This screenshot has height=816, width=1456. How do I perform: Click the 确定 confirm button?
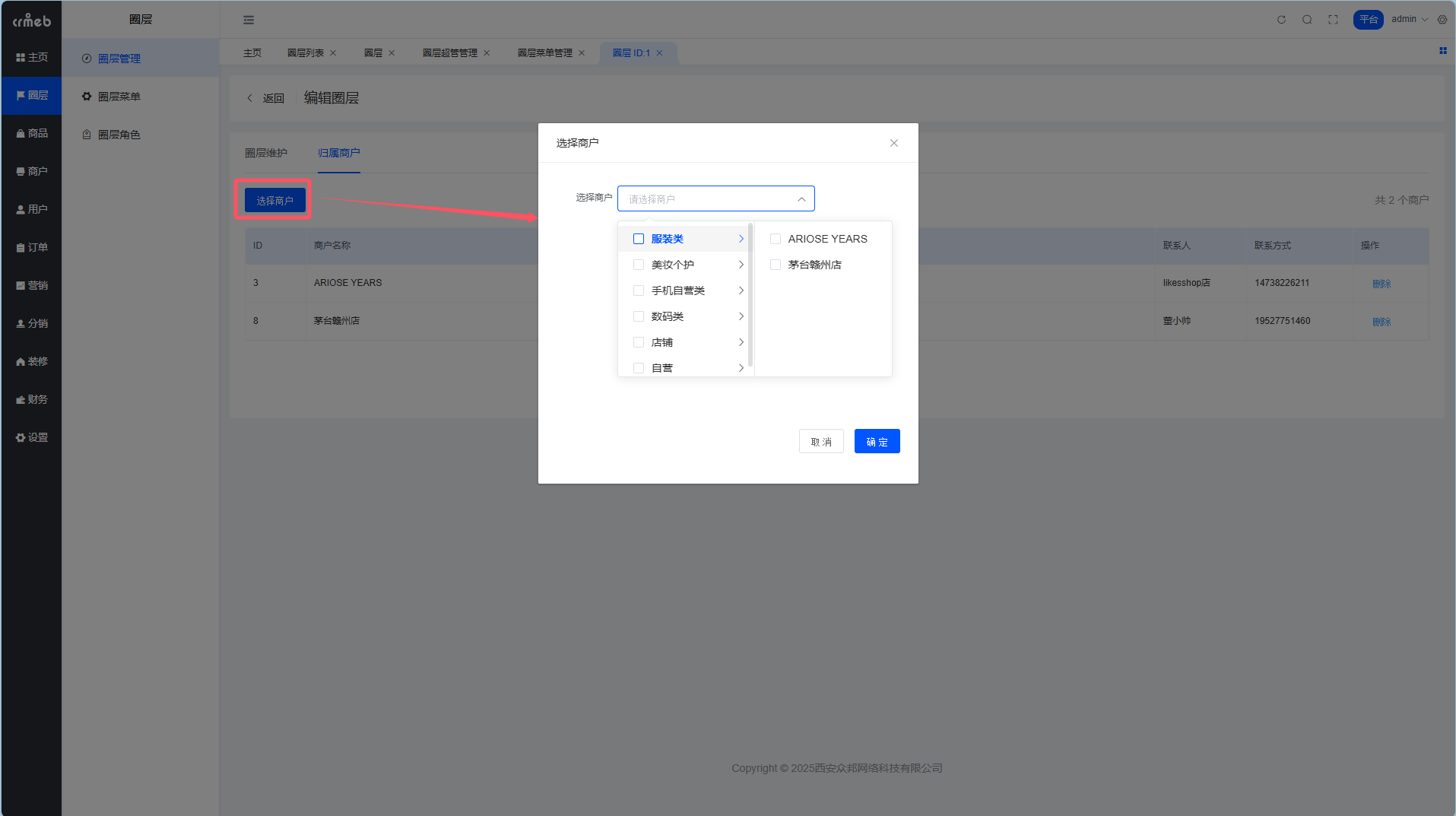pyautogui.click(x=877, y=441)
